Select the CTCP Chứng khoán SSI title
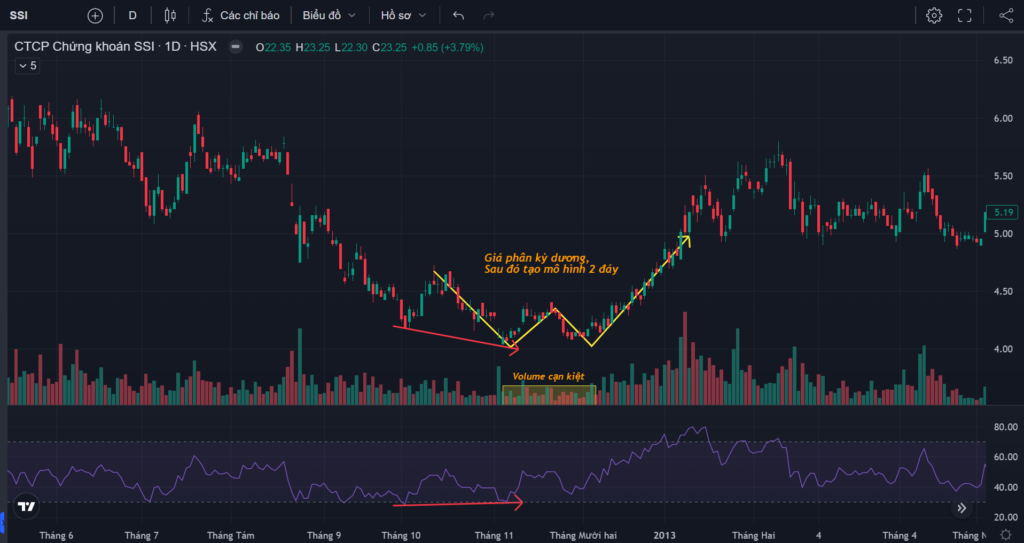The width and height of the screenshot is (1024, 543). (84, 47)
